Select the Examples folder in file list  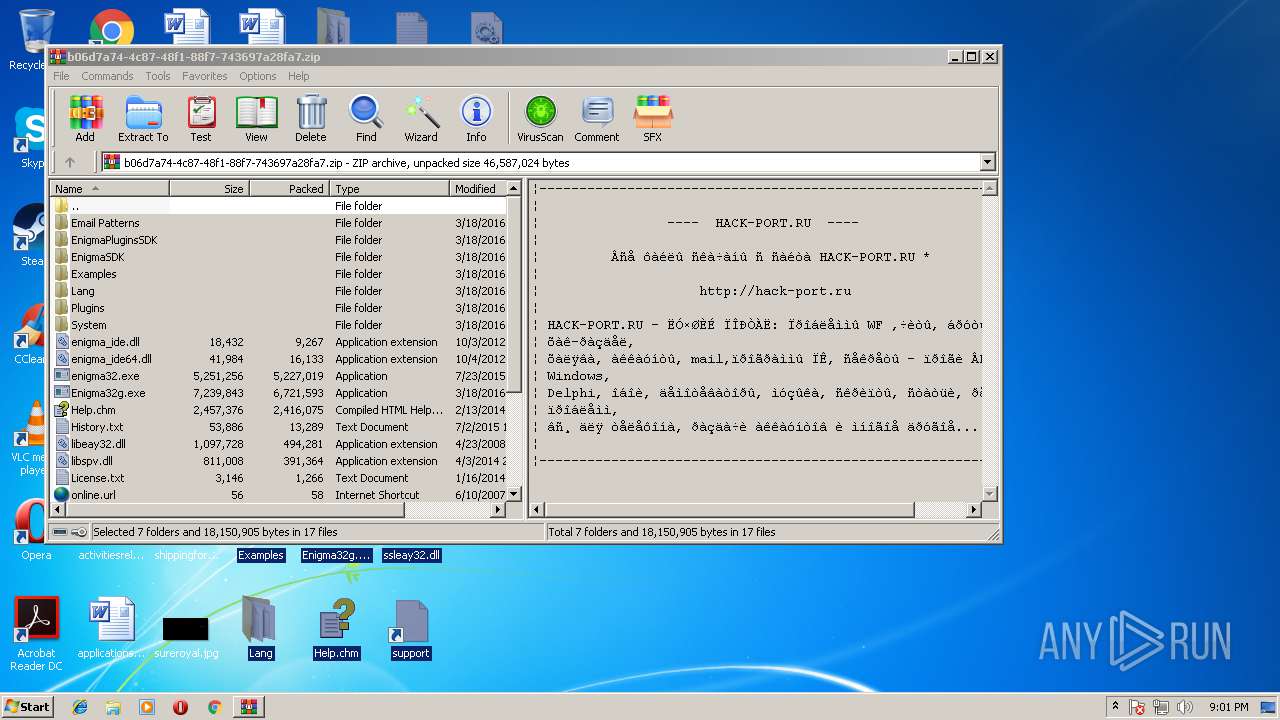click(280, 274)
